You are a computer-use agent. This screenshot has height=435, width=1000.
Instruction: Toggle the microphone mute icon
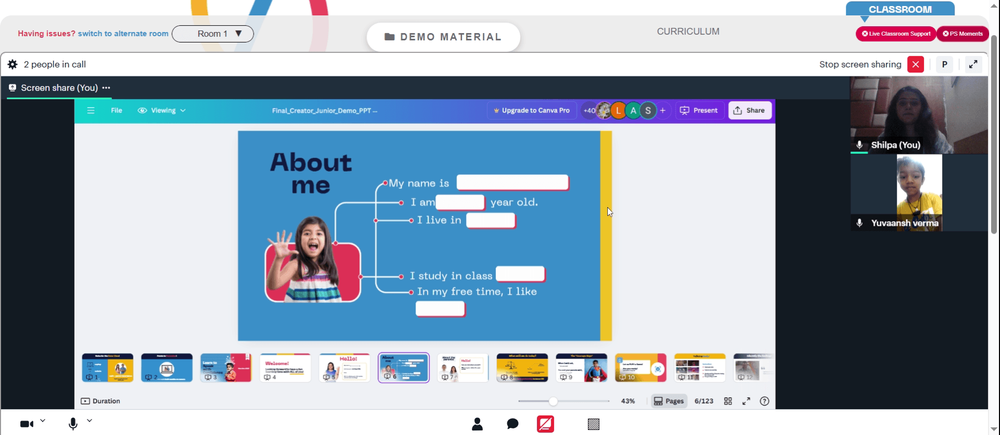(x=73, y=424)
